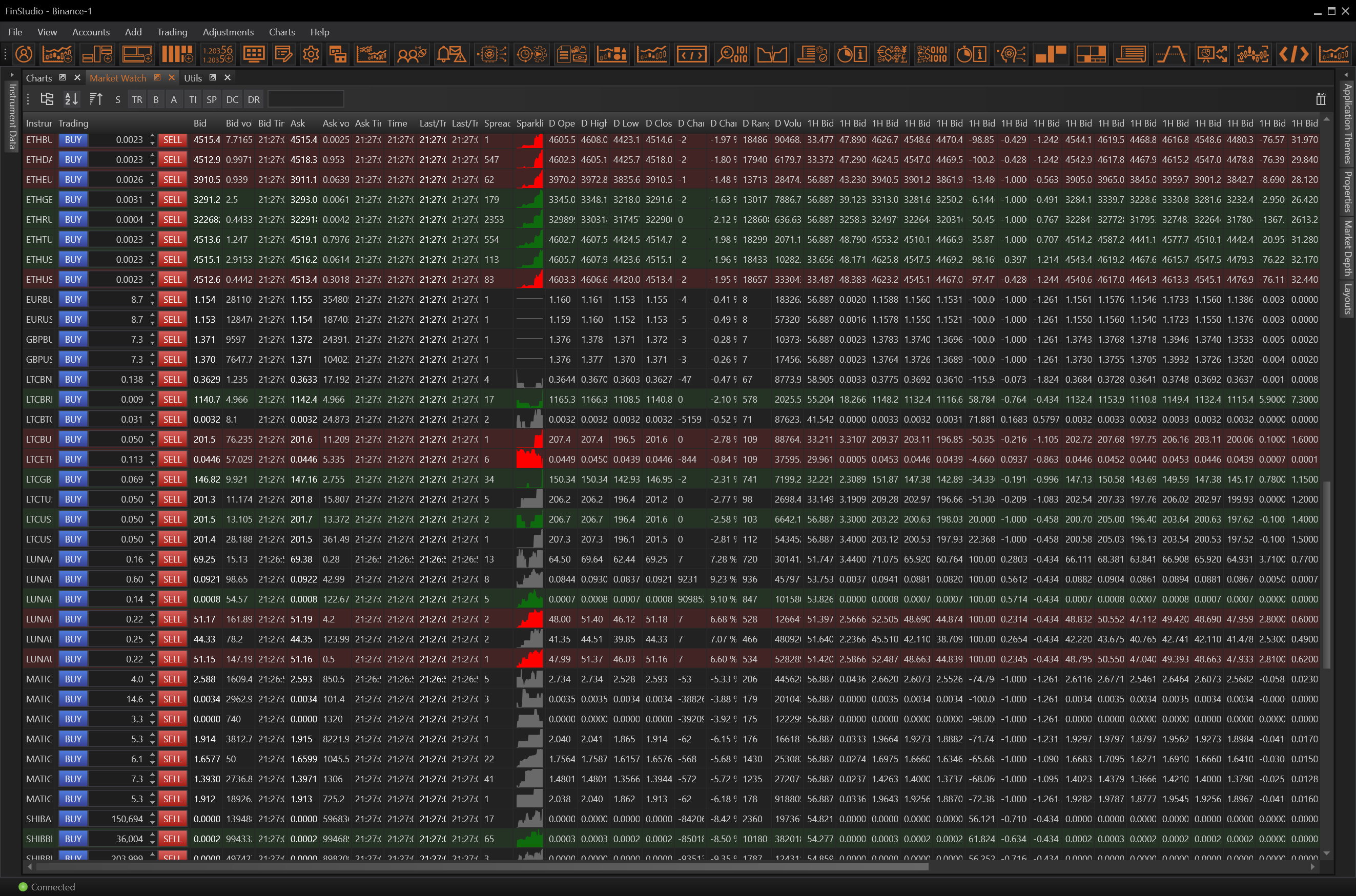This screenshot has width=1356, height=896.
Task: Click the code brackets script icon
Action: (x=1293, y=54)
